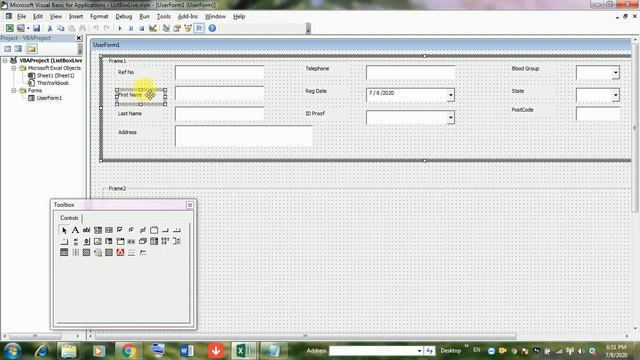Open the Windows Start button
The image size is (640, 360).
[12, 351]
